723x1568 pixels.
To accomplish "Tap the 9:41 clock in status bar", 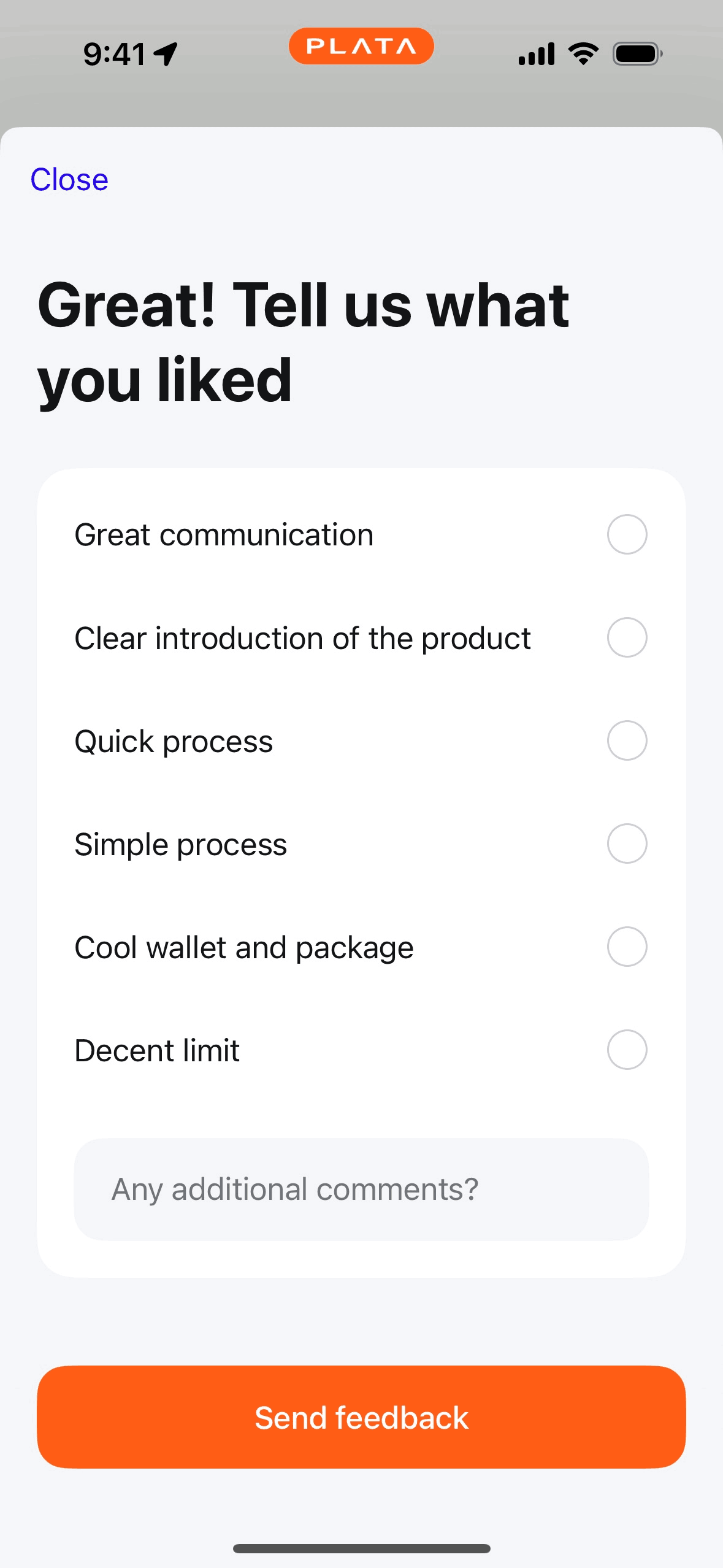I will [115, 54].
